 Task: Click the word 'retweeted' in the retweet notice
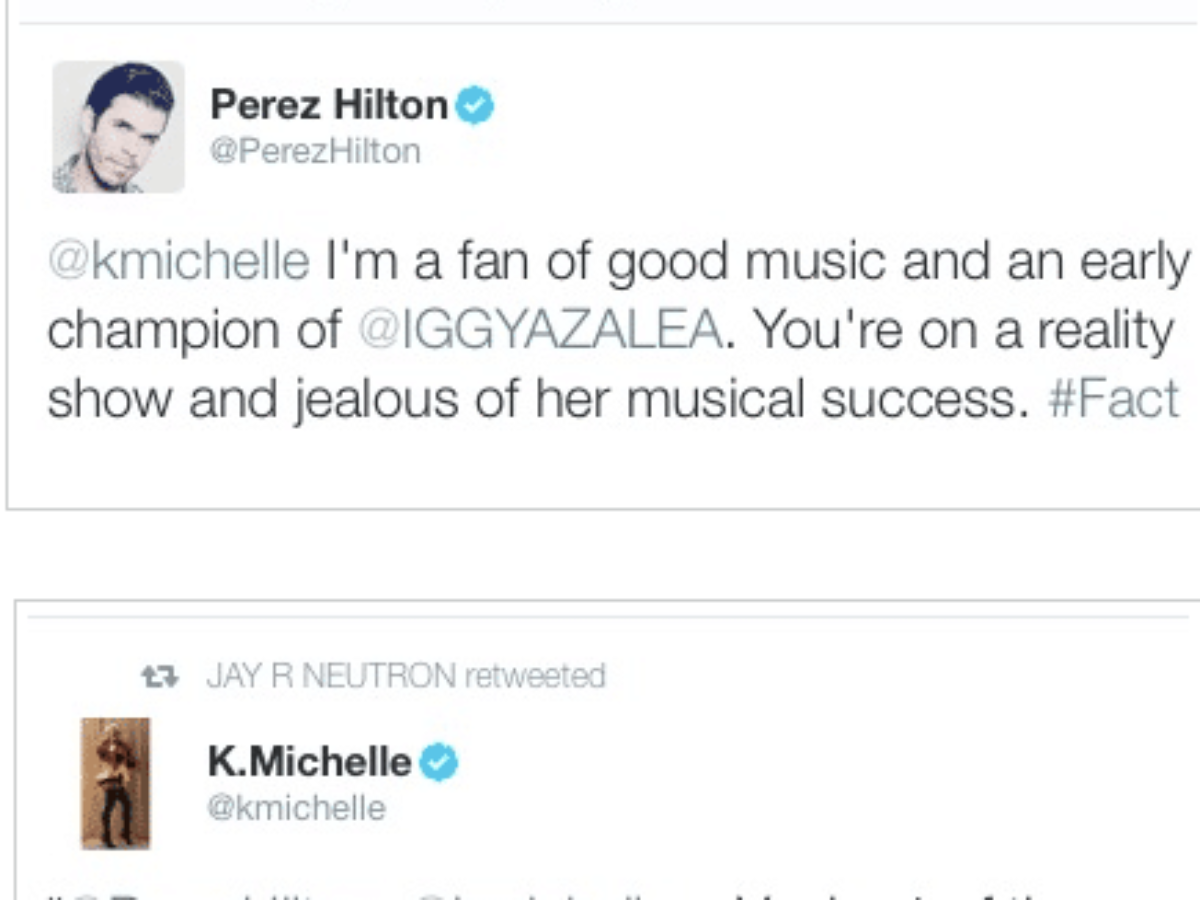[x=535, y=677]
